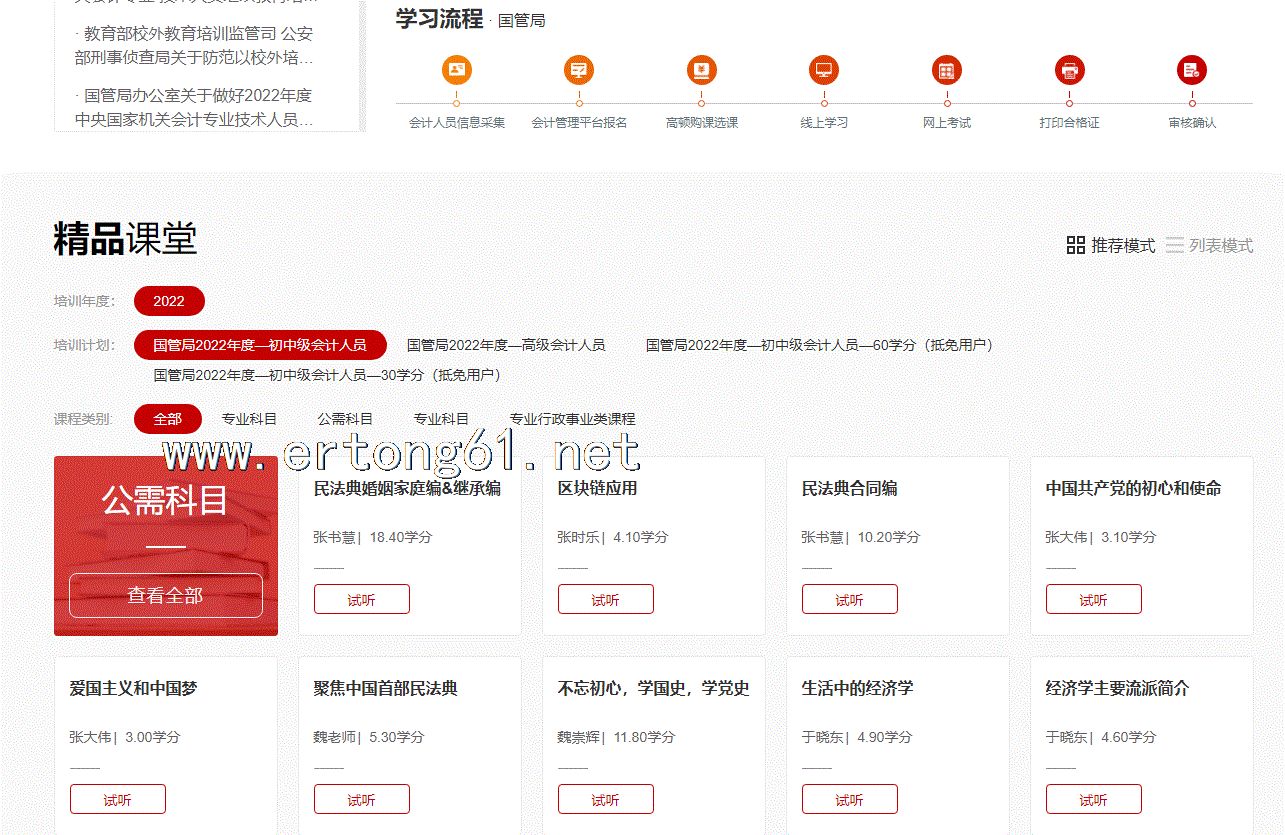Image resolution: width=1285 pixels, height=835 pixels.
Task: Click the 网上考试 step icon
Action: pos(946,70)
